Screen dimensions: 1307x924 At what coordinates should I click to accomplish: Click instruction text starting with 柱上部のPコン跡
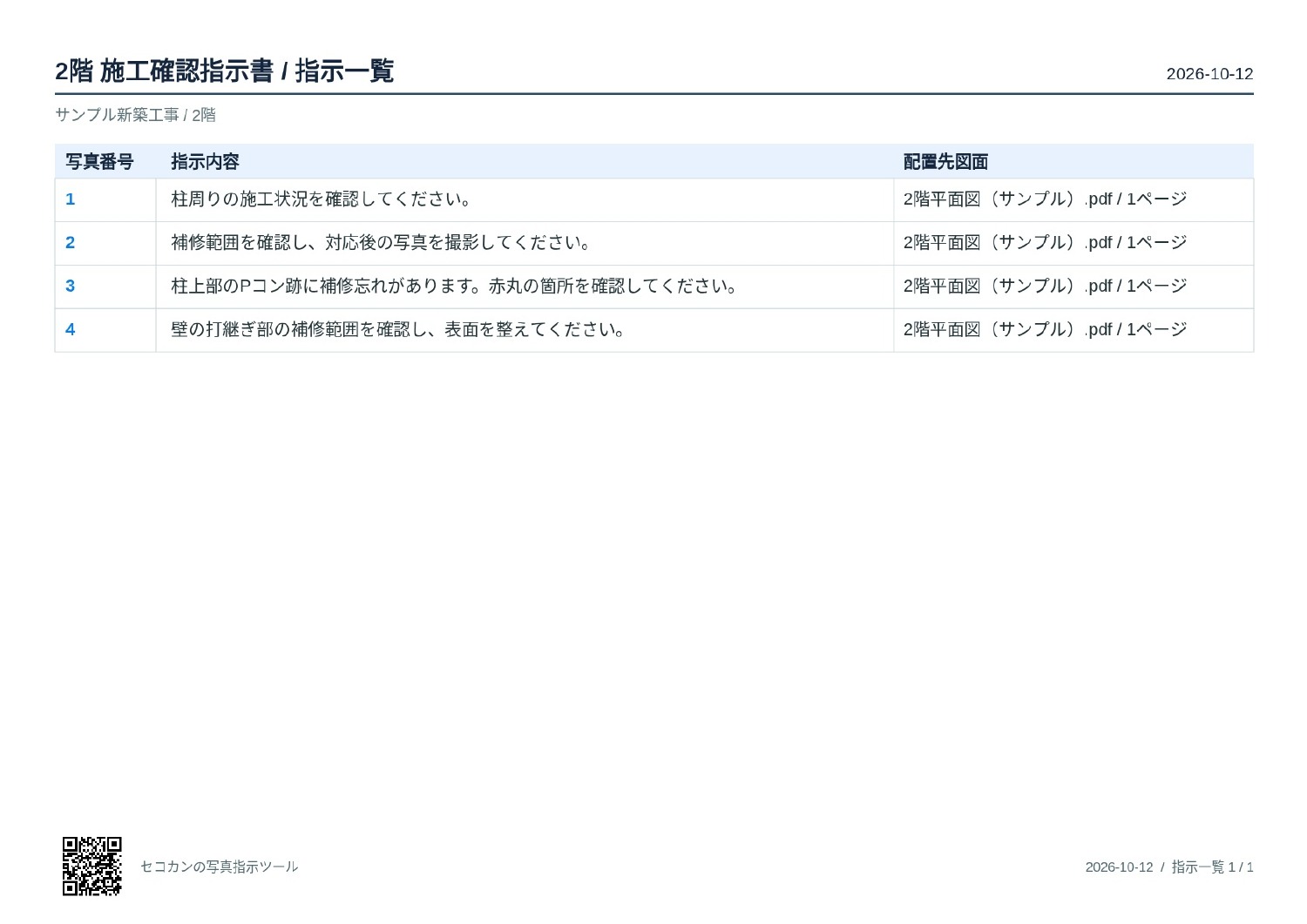[x=456, y=287]
